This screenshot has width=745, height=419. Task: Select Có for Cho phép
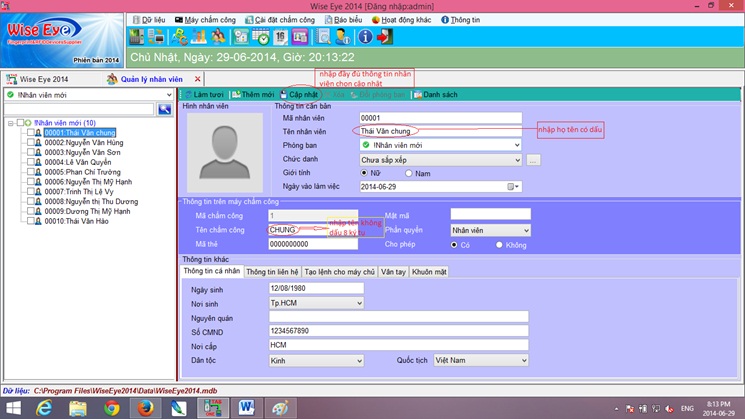454,245
